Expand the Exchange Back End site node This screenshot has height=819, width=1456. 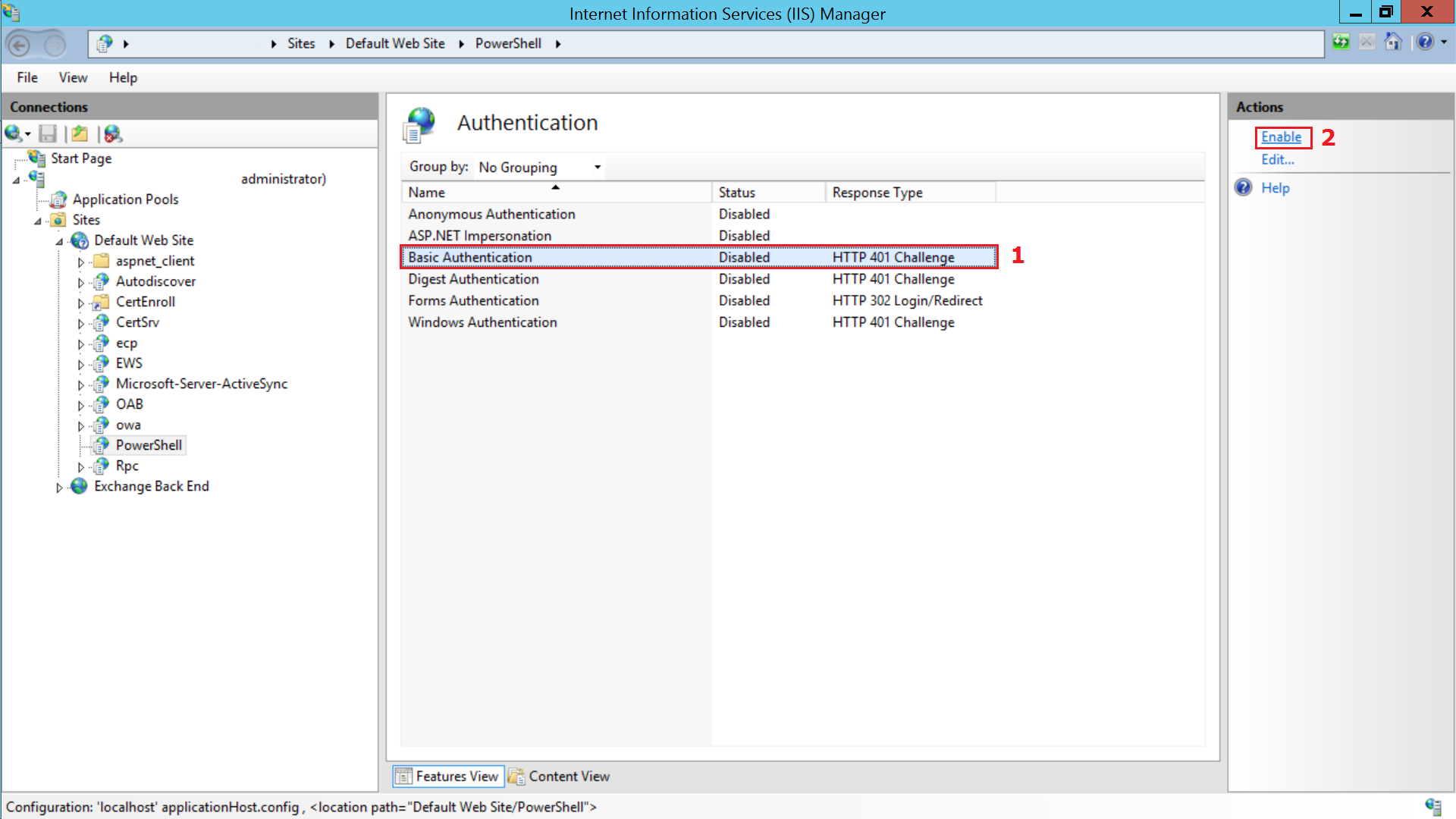click(x=59, y=488)
